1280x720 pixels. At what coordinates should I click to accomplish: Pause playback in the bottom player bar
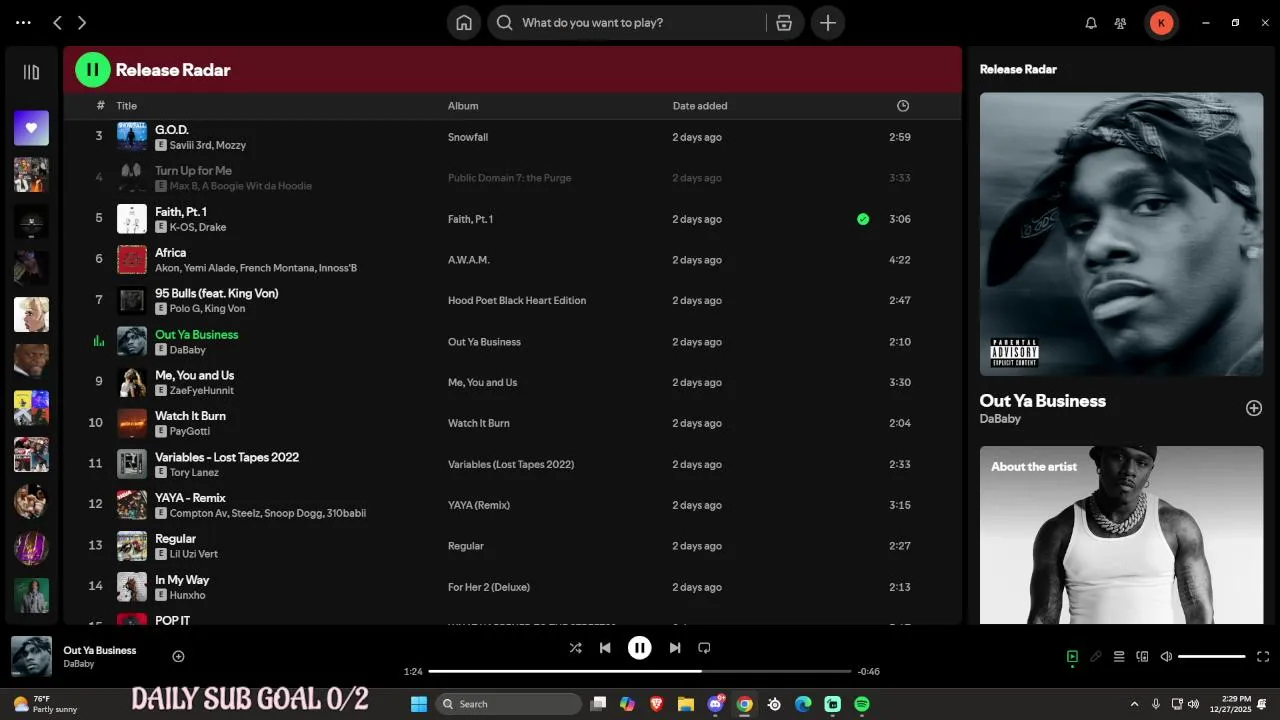click(x=640, y=648)
